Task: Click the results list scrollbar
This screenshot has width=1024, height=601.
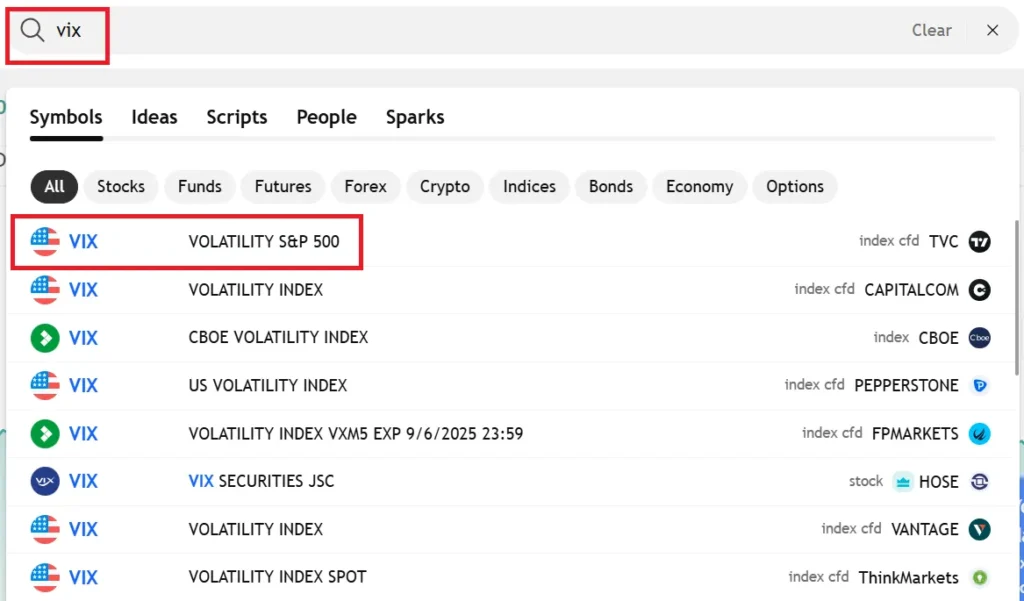Action: click(1017, 298)
